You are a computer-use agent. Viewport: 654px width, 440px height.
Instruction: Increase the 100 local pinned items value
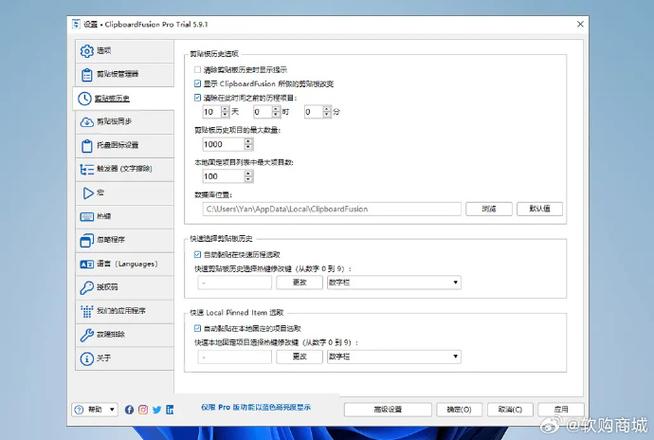(249, 174)
